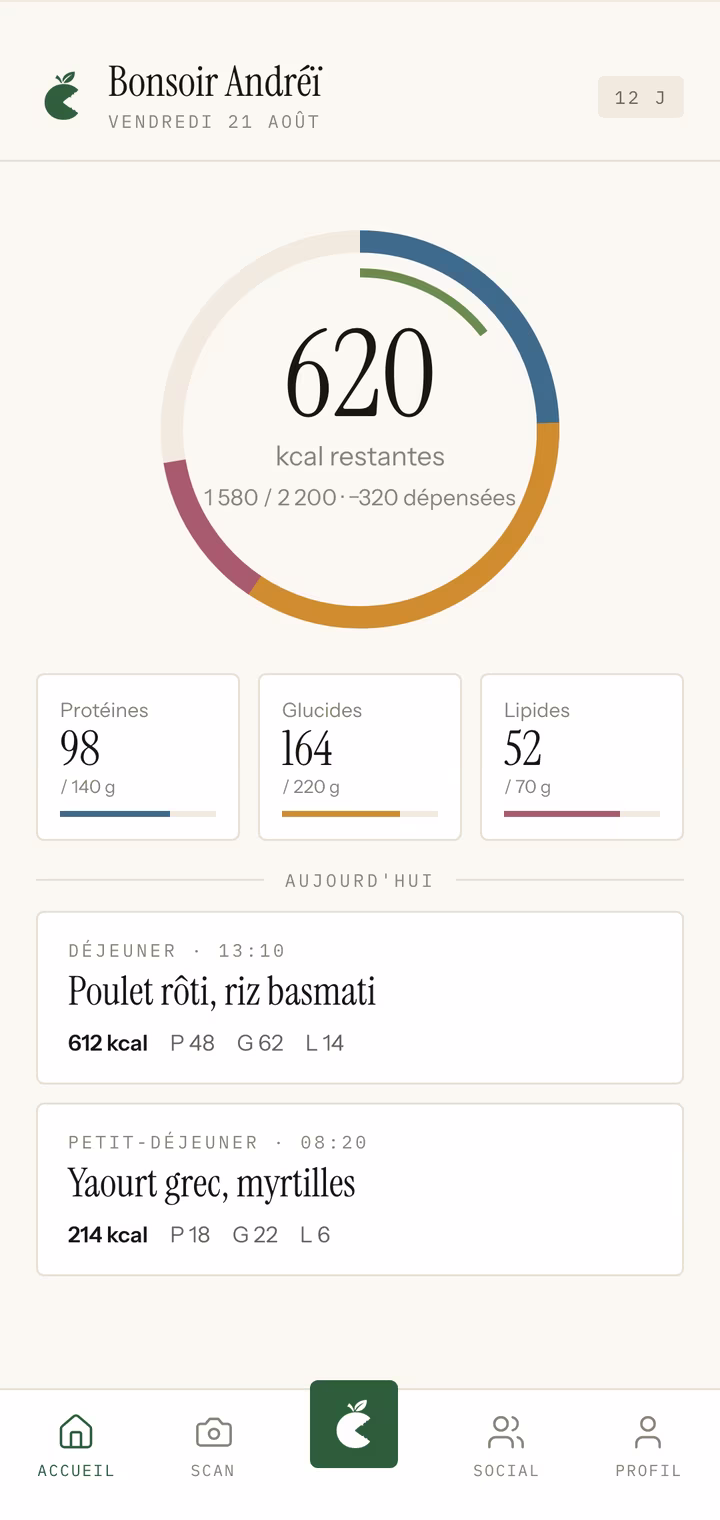Tap the Lipides pink progress bar
Viewport: 720px width, 1520px height.
pos(562,814)
